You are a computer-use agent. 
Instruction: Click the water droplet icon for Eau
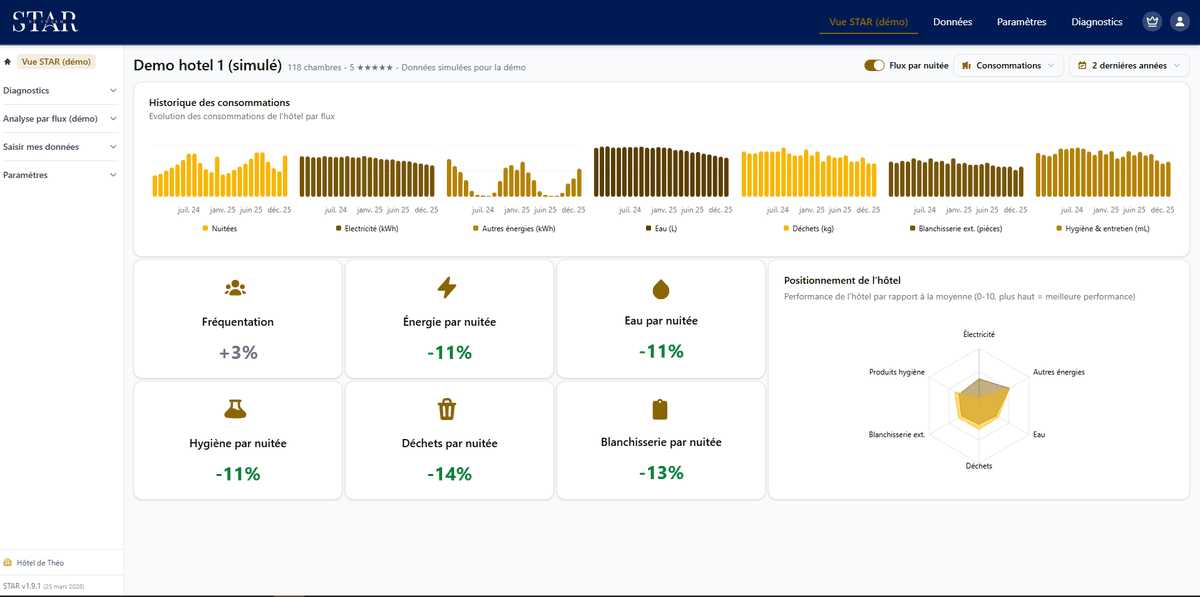[660, 289]
